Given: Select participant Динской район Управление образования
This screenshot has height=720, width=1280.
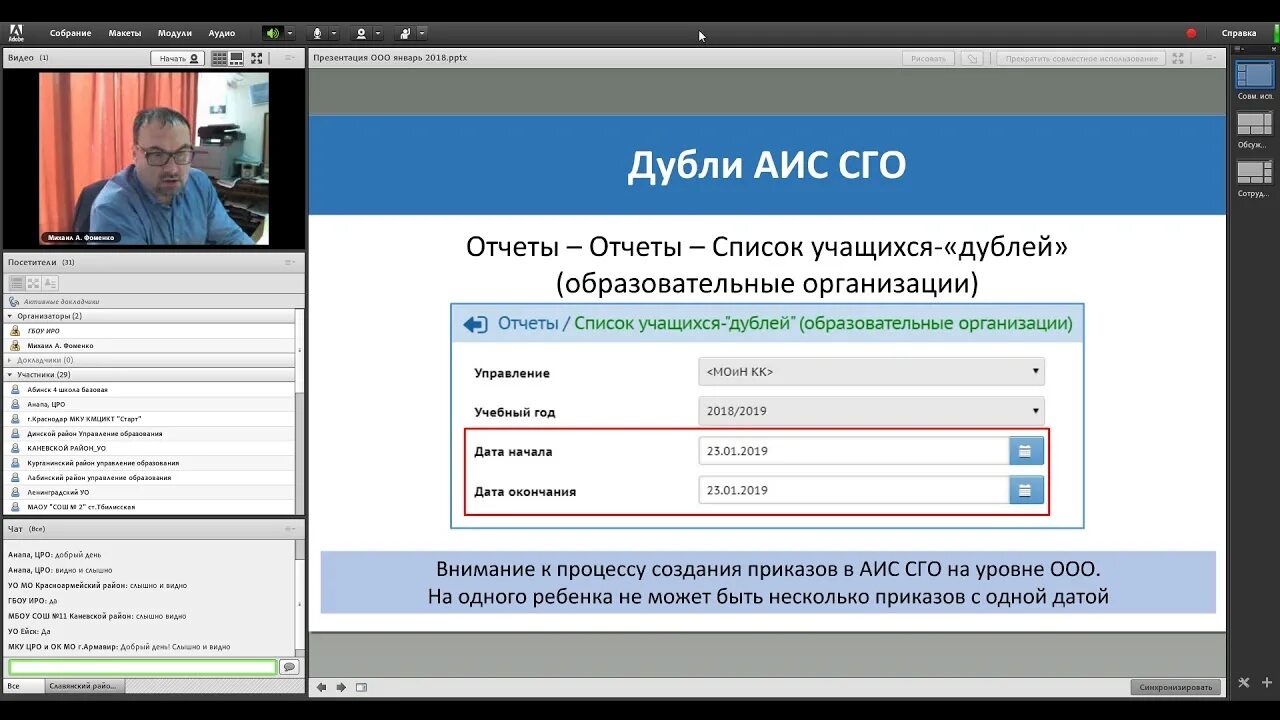Looking at the screenshot, I should click(150, 433).
